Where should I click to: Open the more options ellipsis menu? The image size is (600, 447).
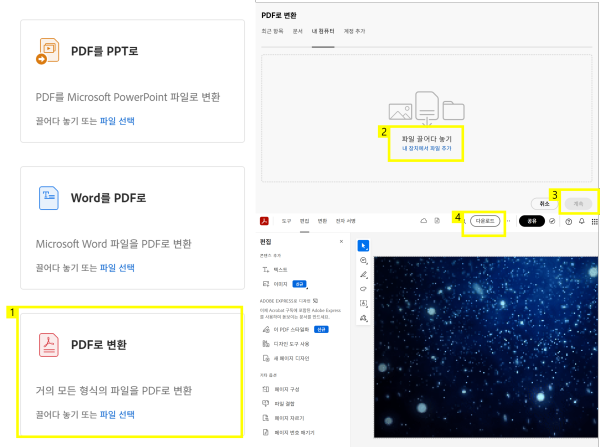pyautogui.click(x=509, y=221)
